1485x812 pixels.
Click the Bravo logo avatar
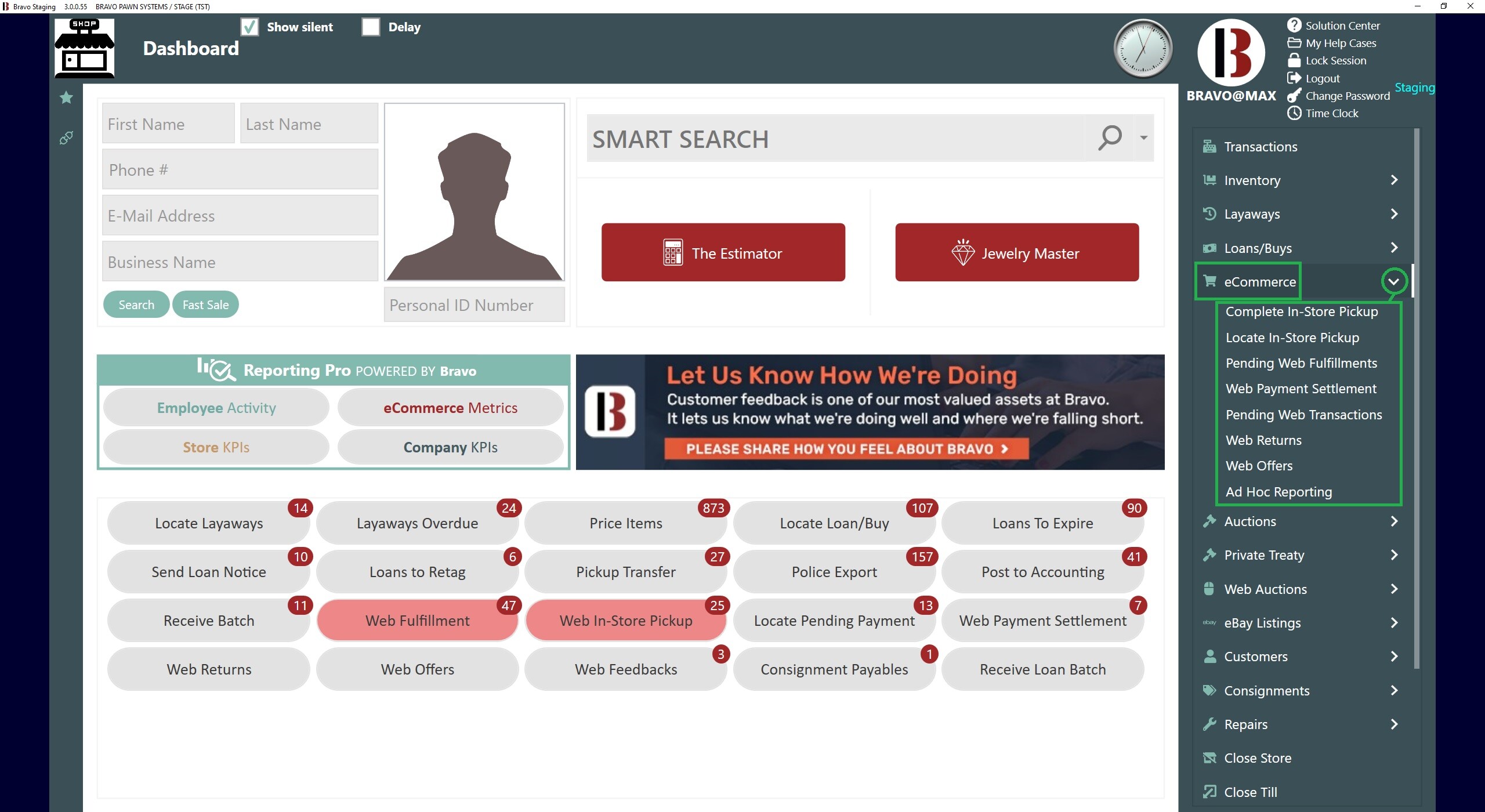pyautogui.click(x=1231, y=53)
